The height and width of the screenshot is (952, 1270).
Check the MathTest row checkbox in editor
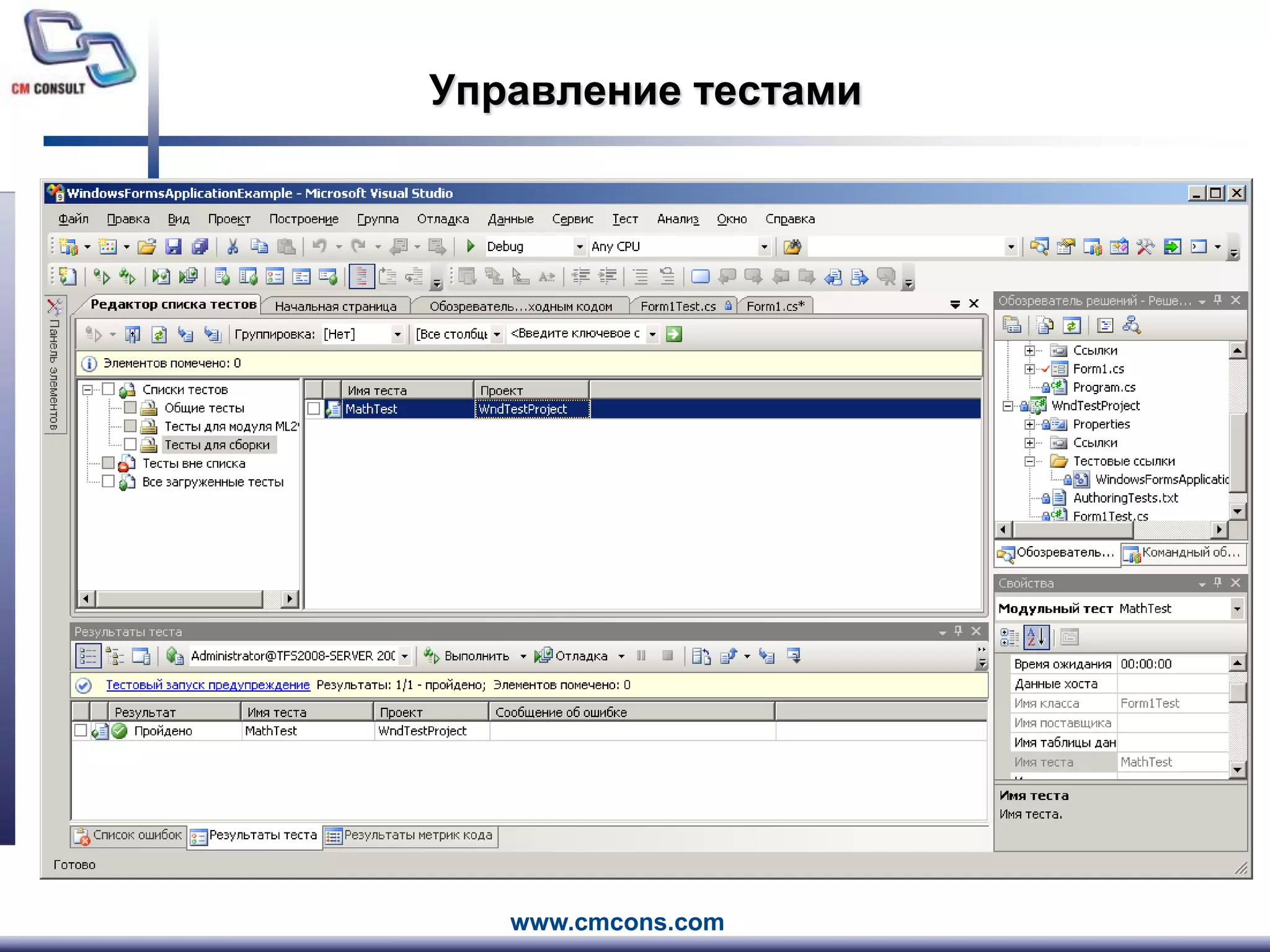pyautogui.click(x=314, y=408)
